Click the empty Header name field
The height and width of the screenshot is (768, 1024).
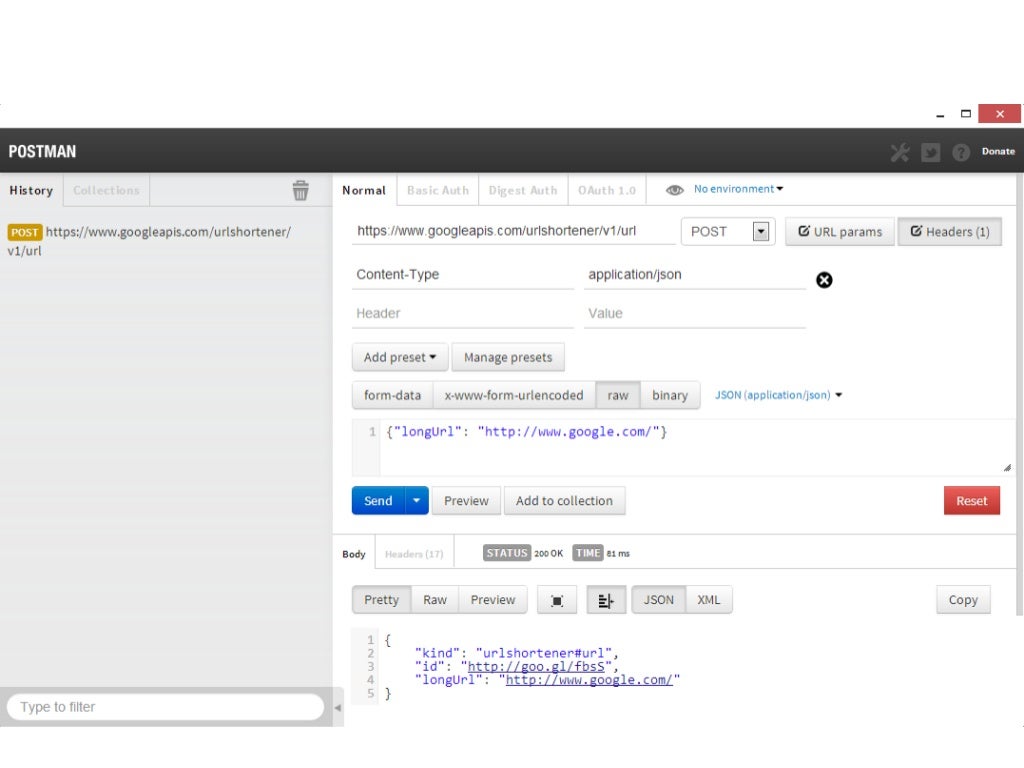(463, 313)
